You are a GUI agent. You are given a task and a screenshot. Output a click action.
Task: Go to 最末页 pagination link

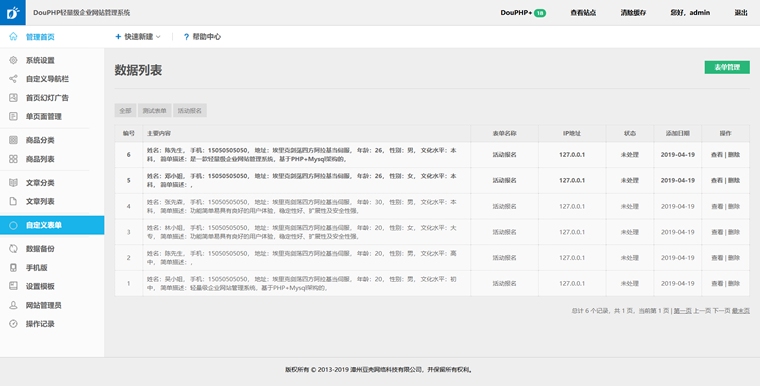coord(741,311)
